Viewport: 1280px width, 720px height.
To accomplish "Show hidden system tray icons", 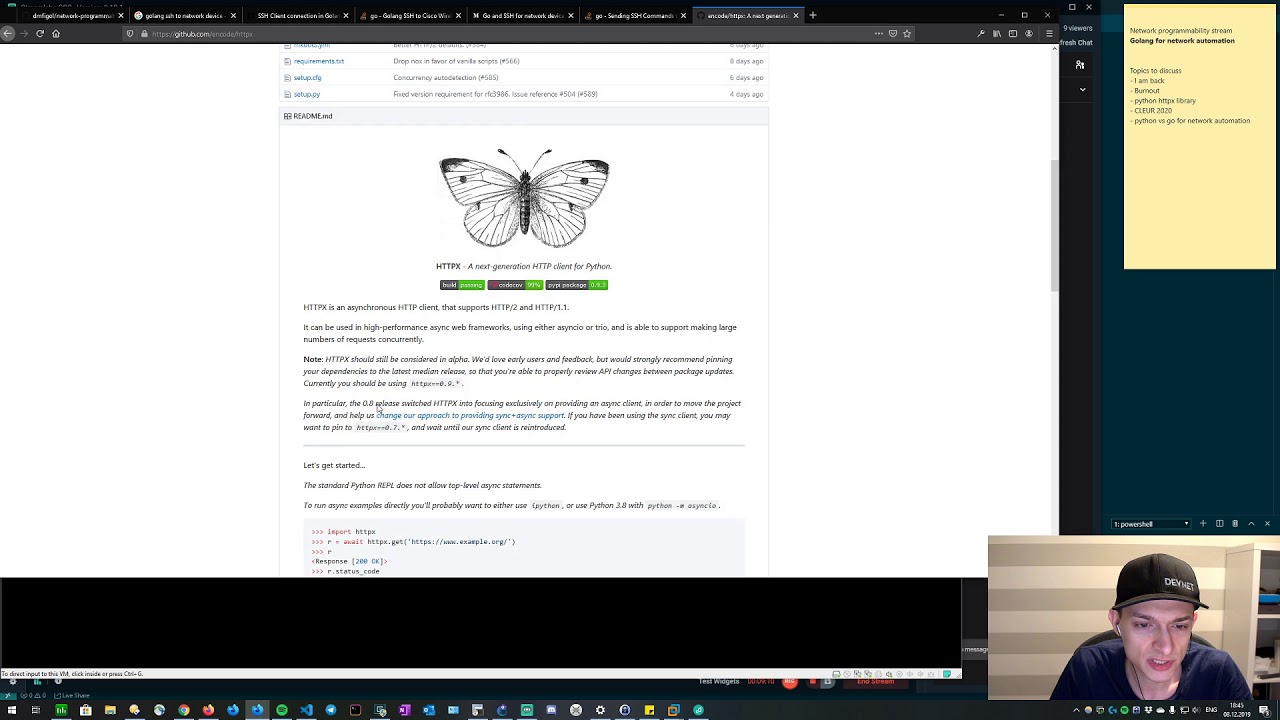I will 1076,711.
